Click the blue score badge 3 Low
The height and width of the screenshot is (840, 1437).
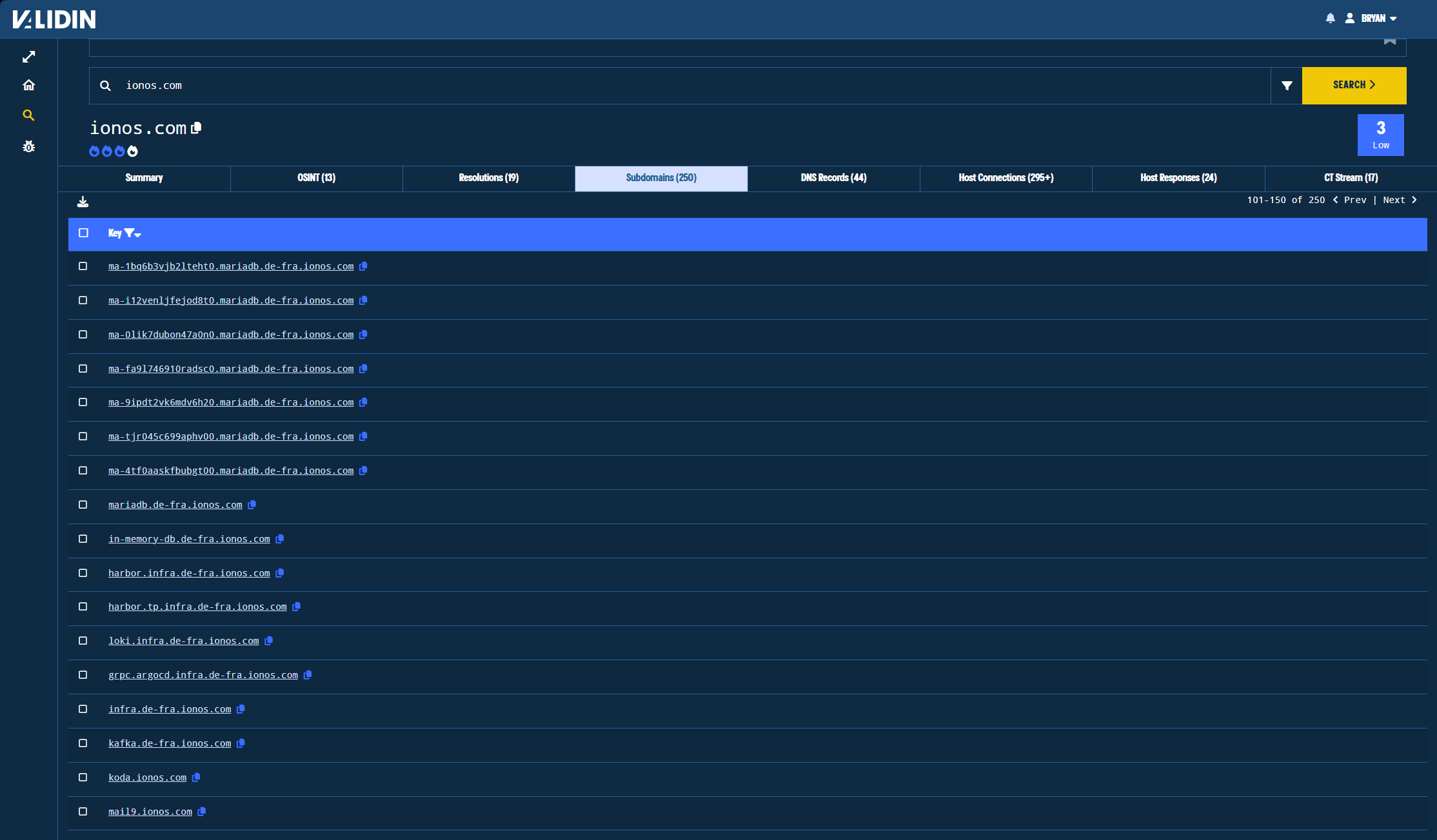tap(1380, 135)
